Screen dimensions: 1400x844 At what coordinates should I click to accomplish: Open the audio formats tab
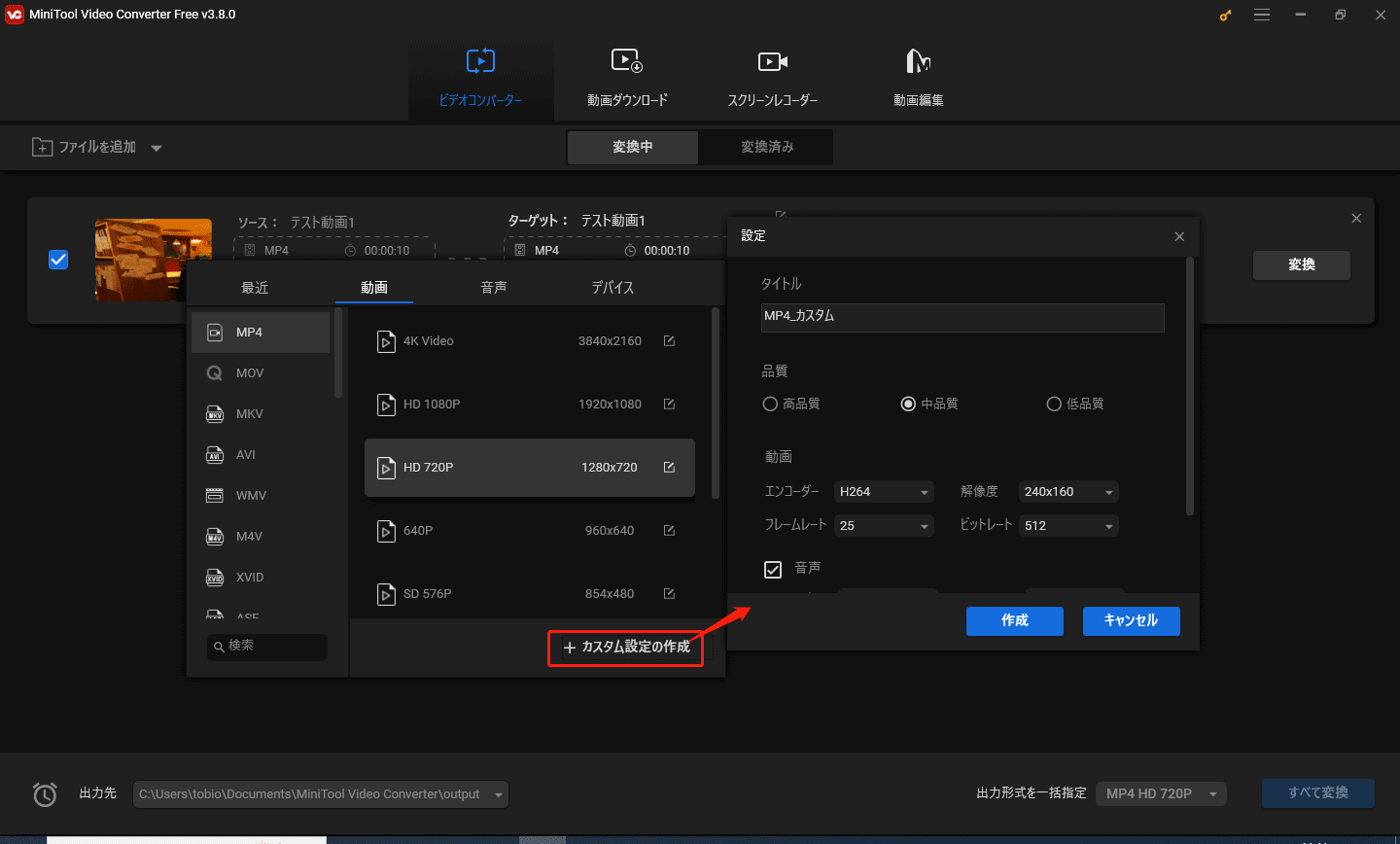pyautogui.click(x=494, y=288)
